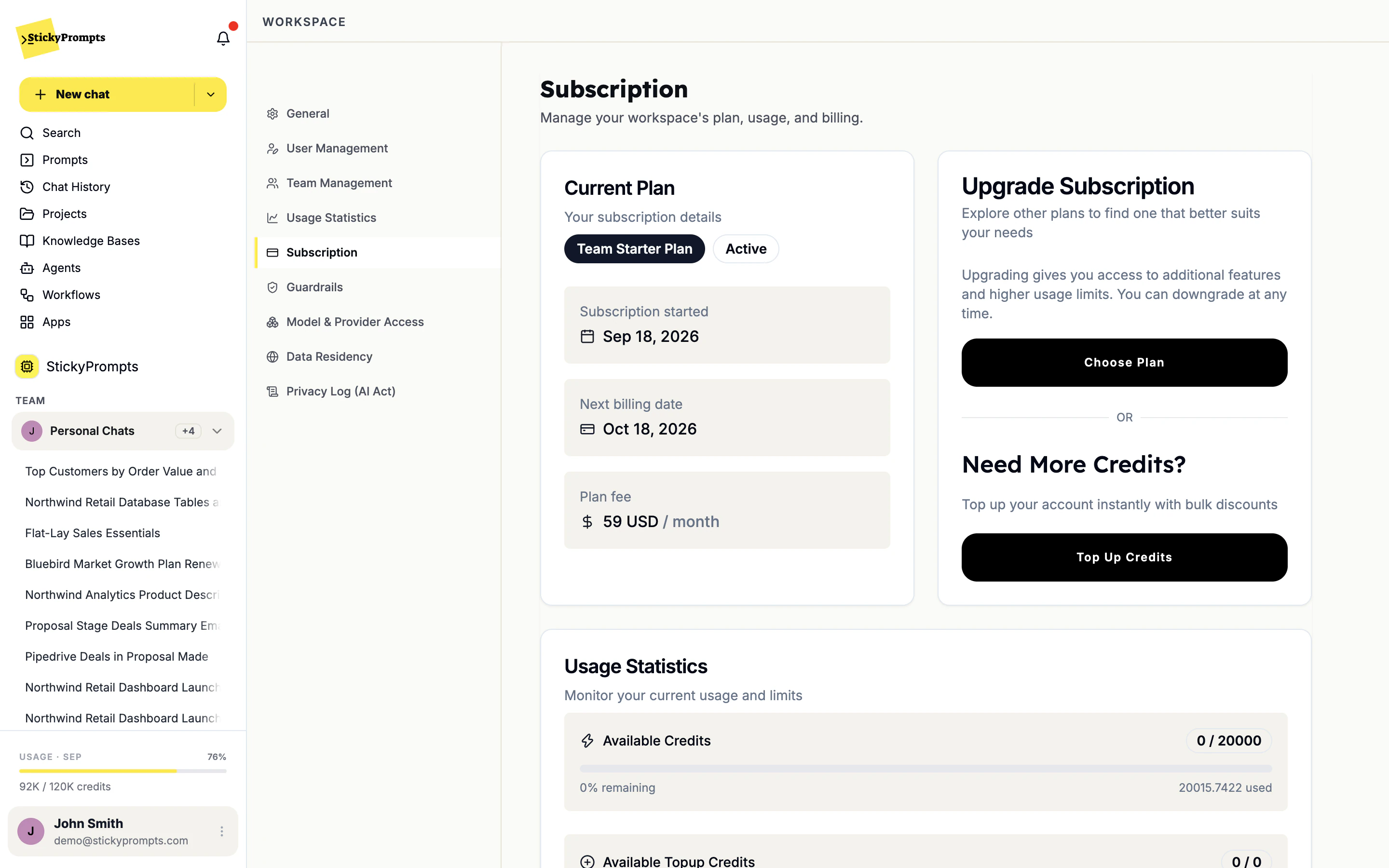Open the New chat dropdown arrow
Screen dimensions: 1389x868
coord(211,94)
